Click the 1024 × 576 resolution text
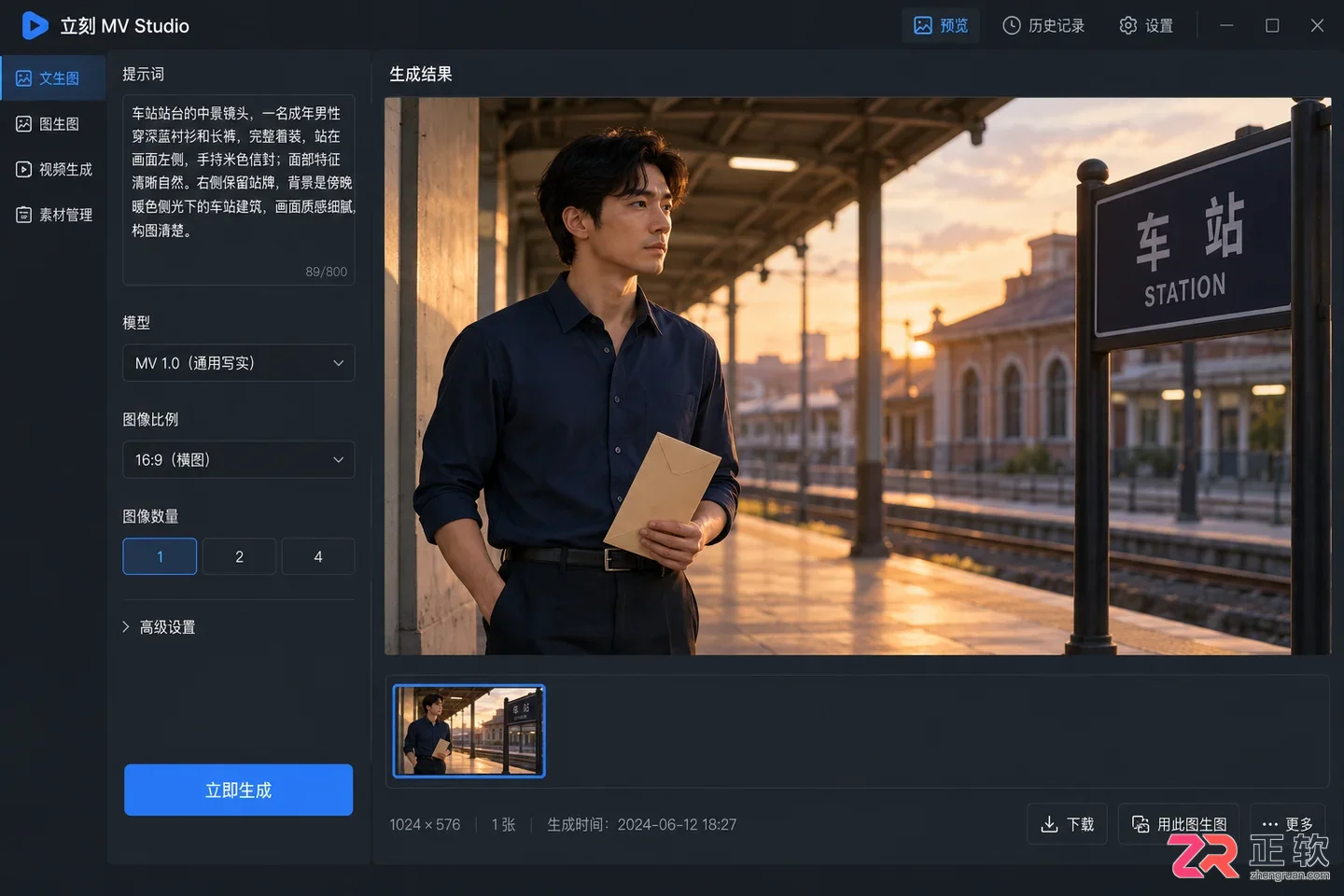This screenshot has width=1344, height=896. point(425,825)
